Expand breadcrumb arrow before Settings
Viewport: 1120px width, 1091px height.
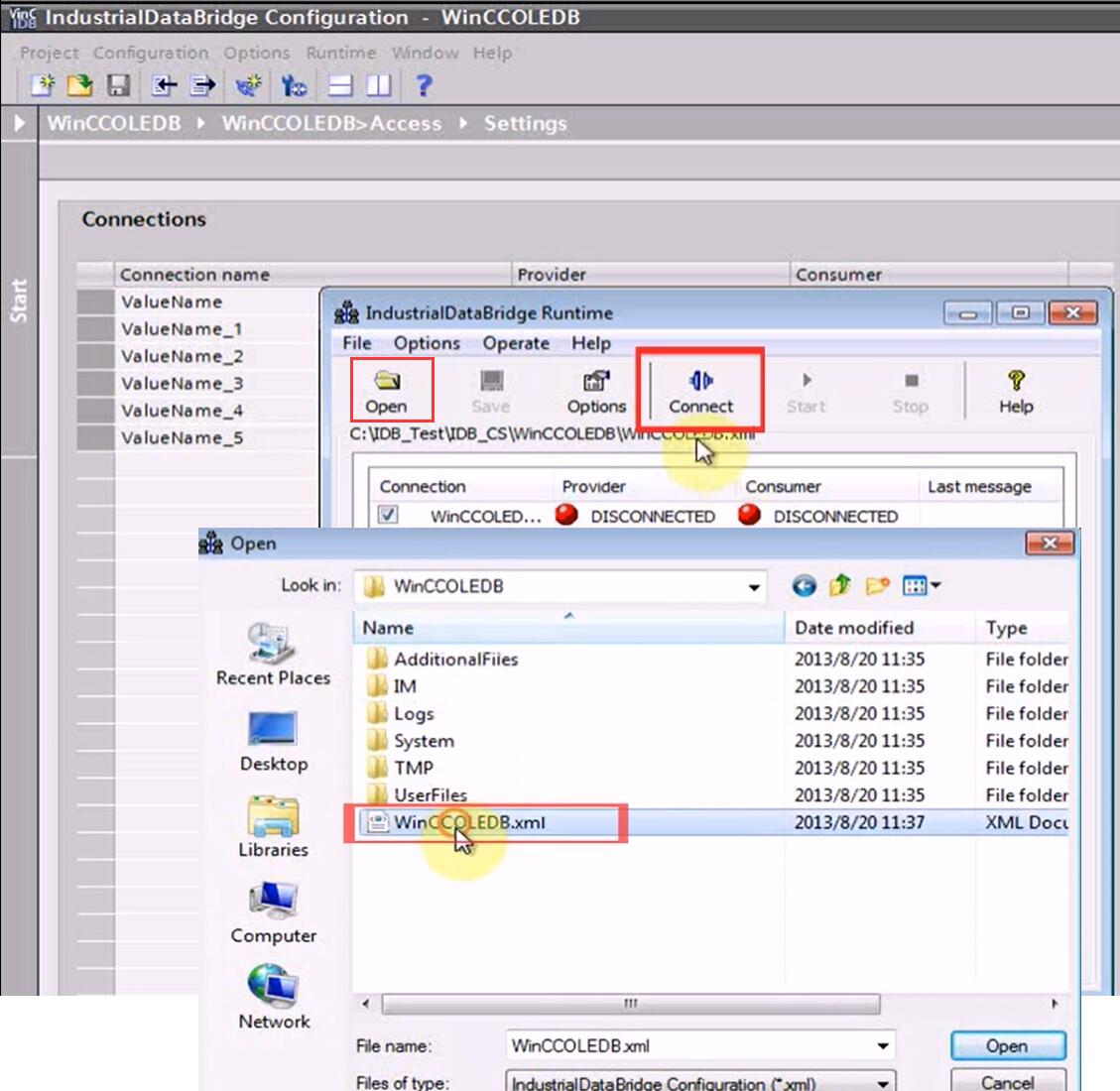click(x=463, y=124)
